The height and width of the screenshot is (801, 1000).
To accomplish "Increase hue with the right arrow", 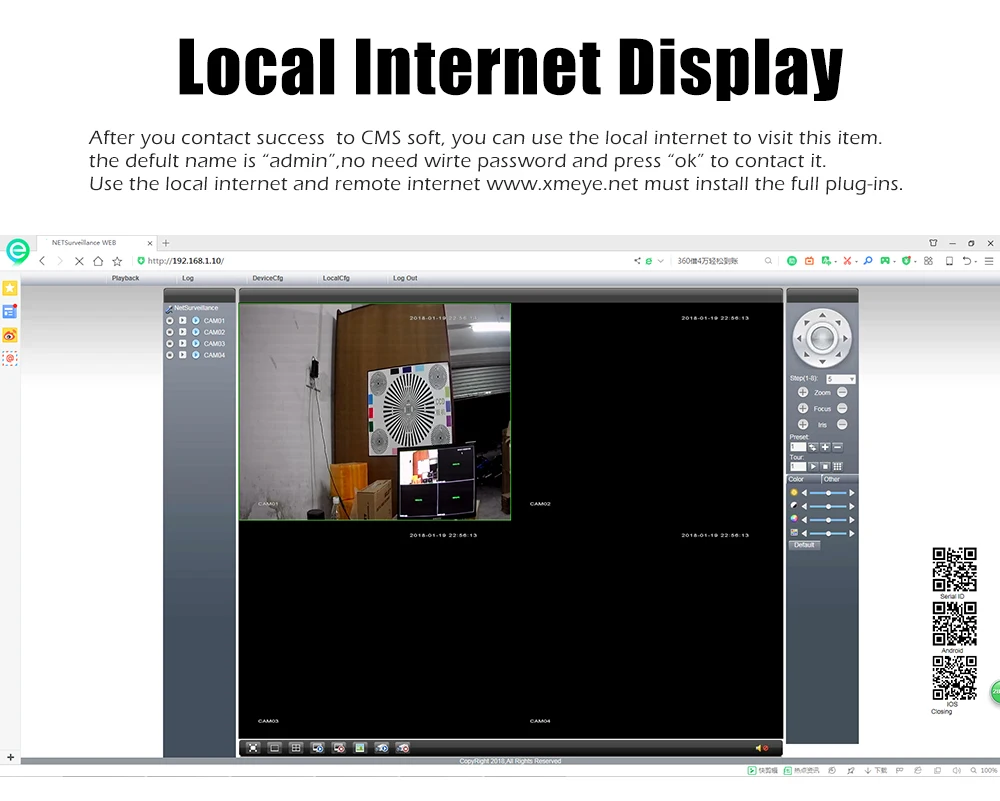I will point(851,533).
